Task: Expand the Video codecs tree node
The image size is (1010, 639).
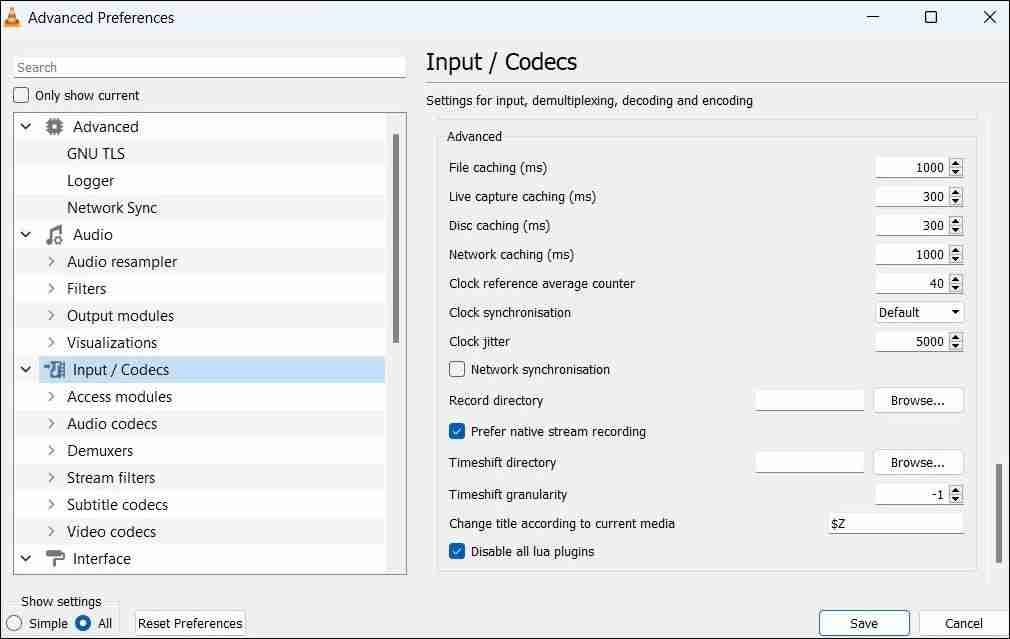Action: click(x=51, y=532)
